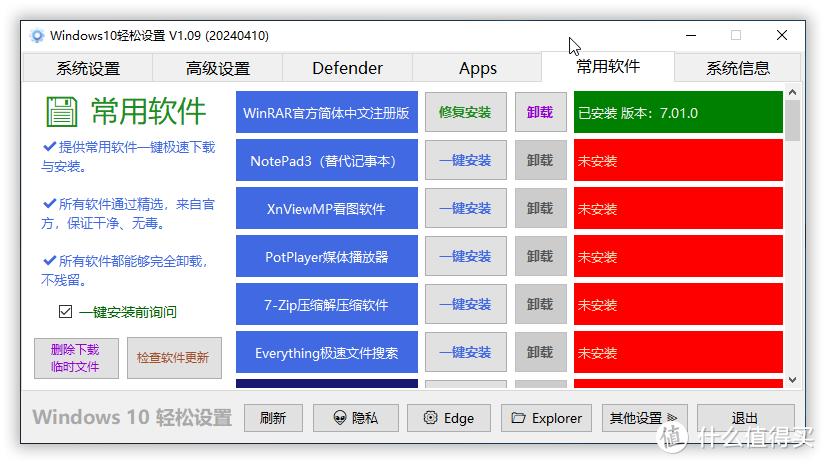Image resolution: width=826 pixels, height=464 pixels.
Task: Expand 其他设置 menu button
Action: pos(644,418)
